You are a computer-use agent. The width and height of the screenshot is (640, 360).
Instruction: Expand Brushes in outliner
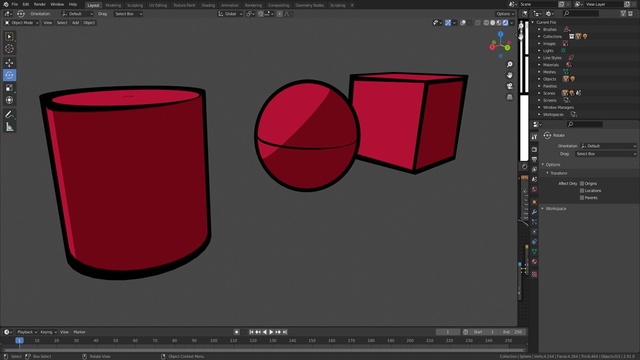pos(539,29)
